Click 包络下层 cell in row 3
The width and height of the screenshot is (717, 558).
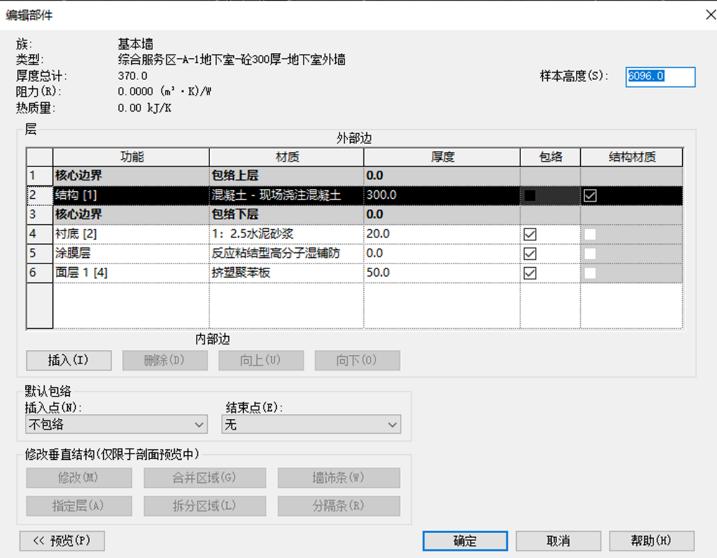point(287,215)
